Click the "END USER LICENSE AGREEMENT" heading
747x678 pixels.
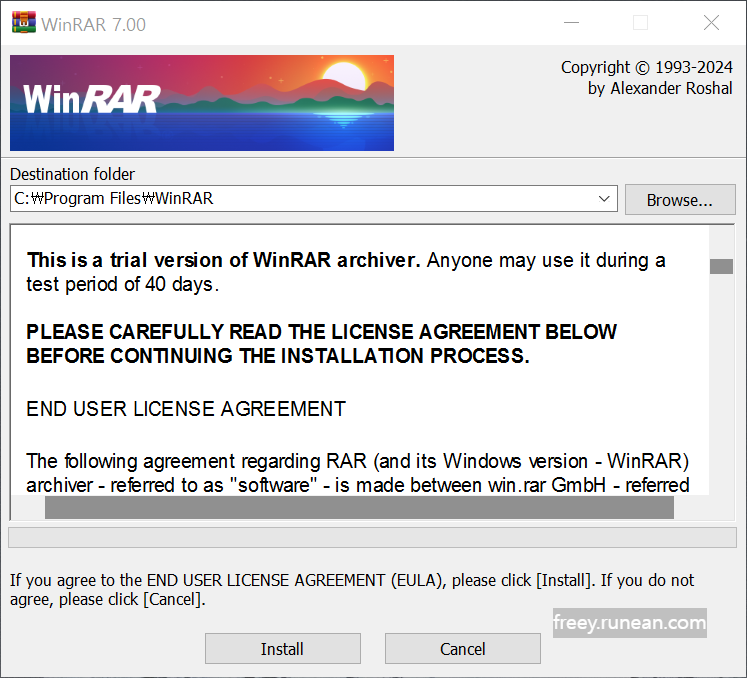tap(186, 409)
